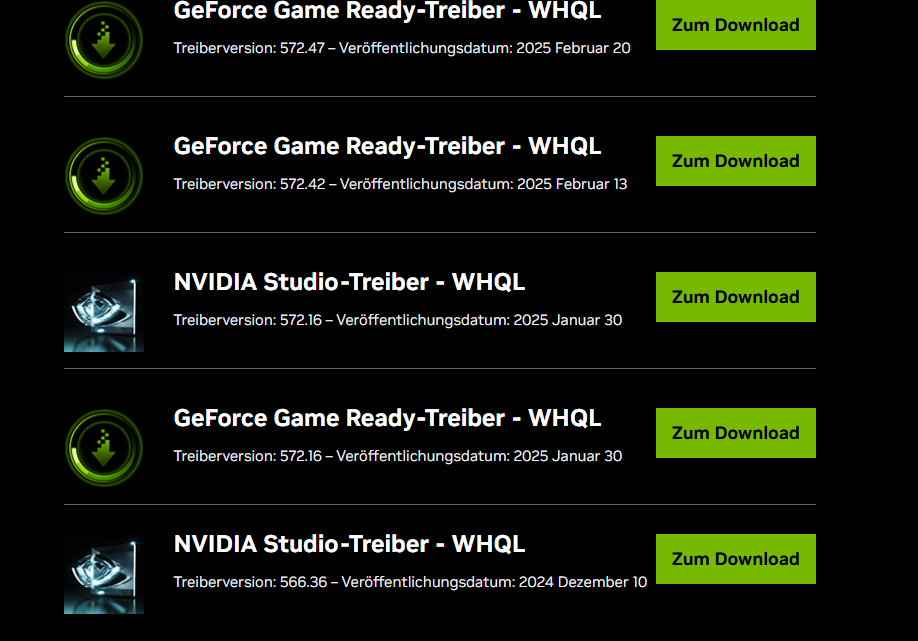The height and width of the screenshot is (641, 918).
Task: Open Zum Download for Game Ready driver 572.16
Action: [x=735, y=433]
